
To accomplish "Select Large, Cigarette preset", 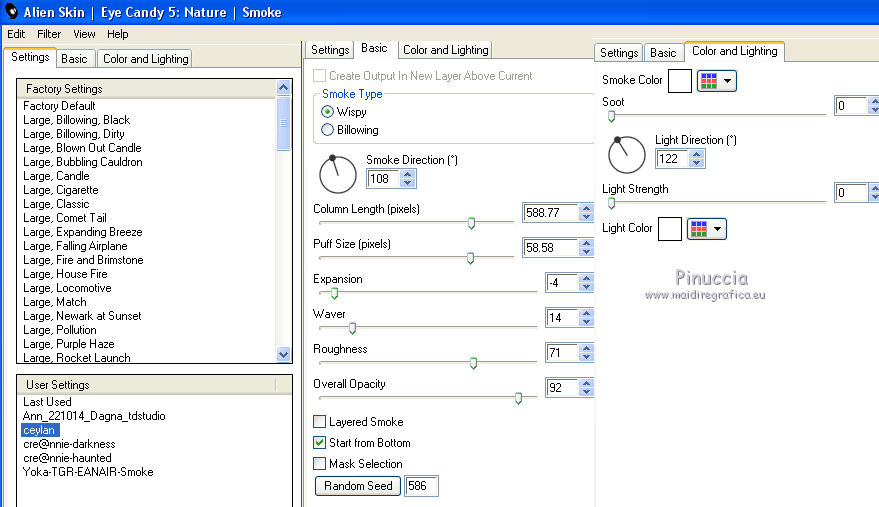I will 61,190.
